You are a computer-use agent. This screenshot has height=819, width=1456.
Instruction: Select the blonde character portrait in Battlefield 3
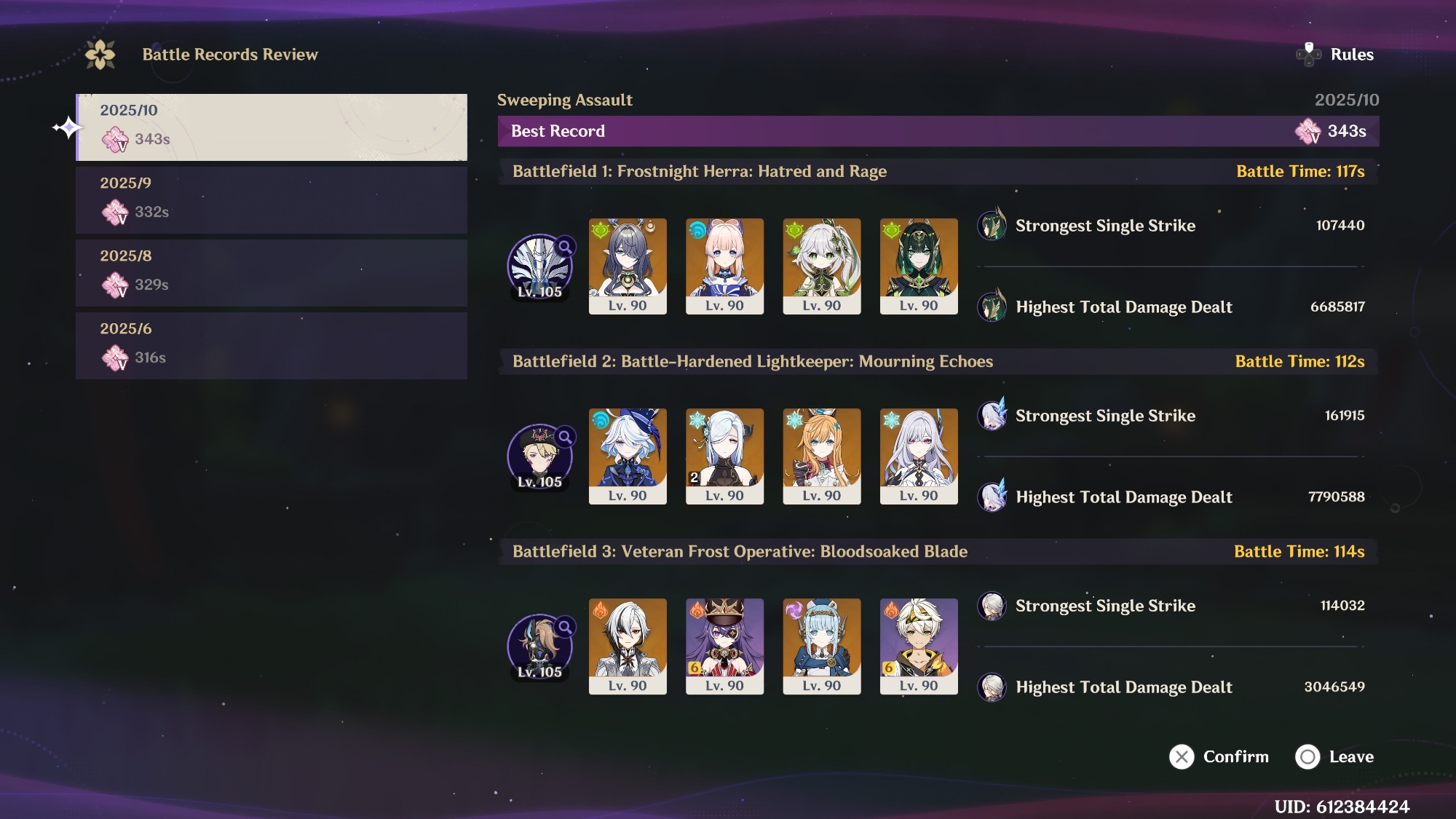coord(919,646)
